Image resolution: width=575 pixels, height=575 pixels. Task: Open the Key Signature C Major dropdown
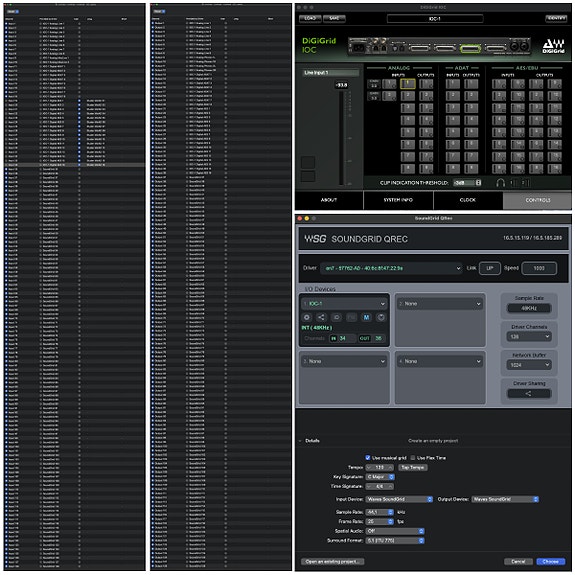[380, 477]
